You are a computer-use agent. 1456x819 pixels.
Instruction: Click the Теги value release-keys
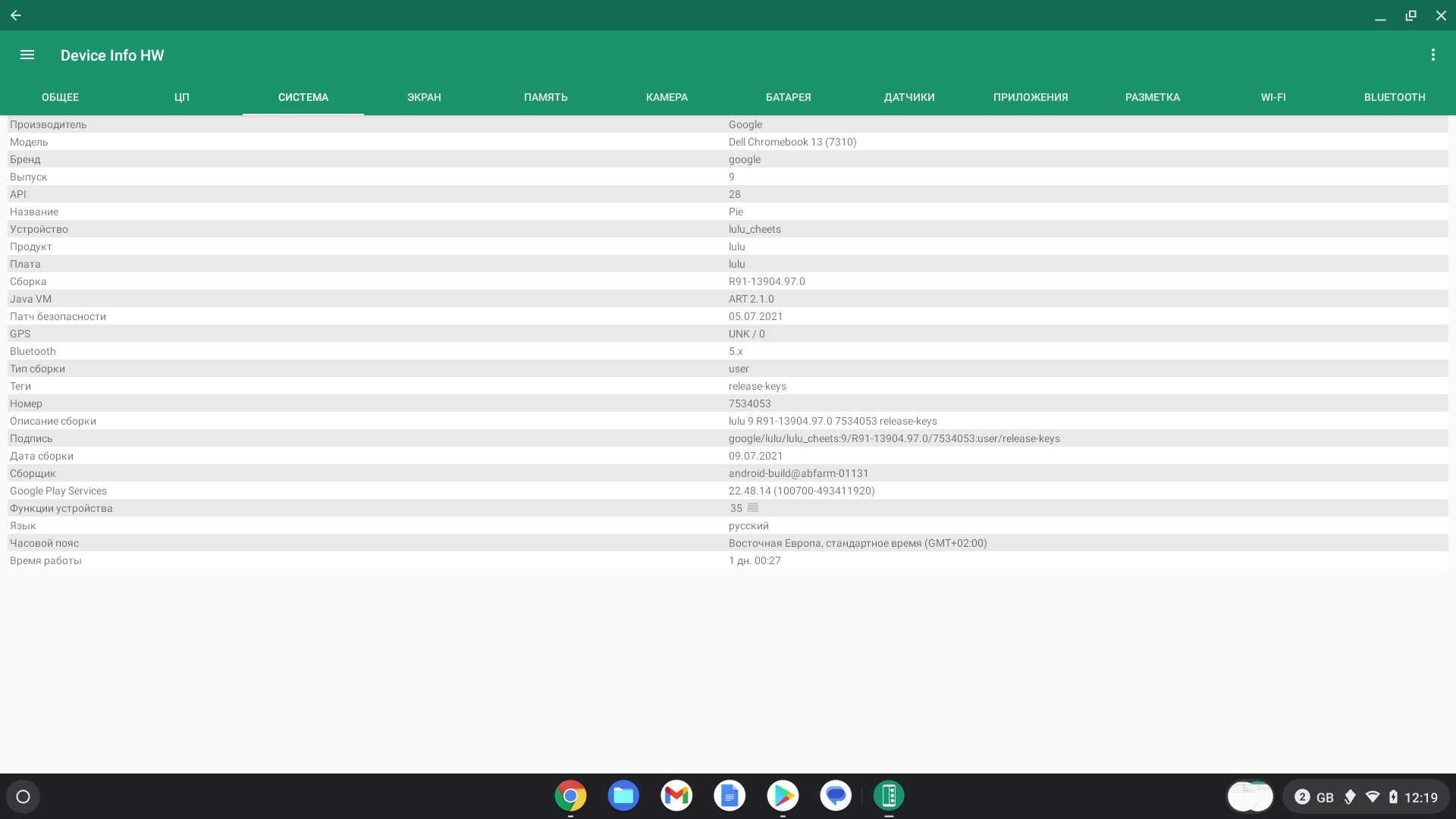(758, 386)
